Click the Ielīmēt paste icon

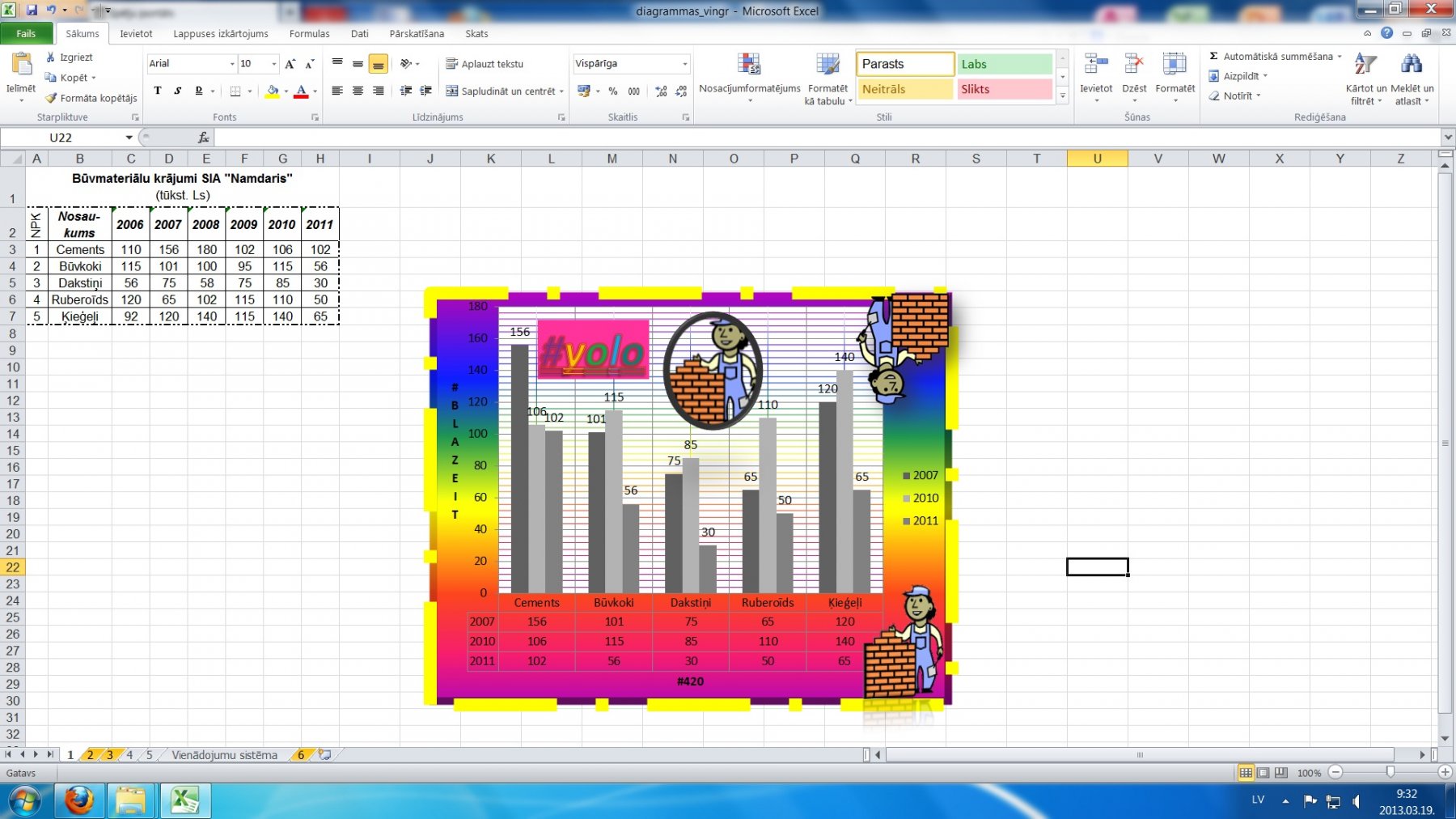click(x=21, y=65)
